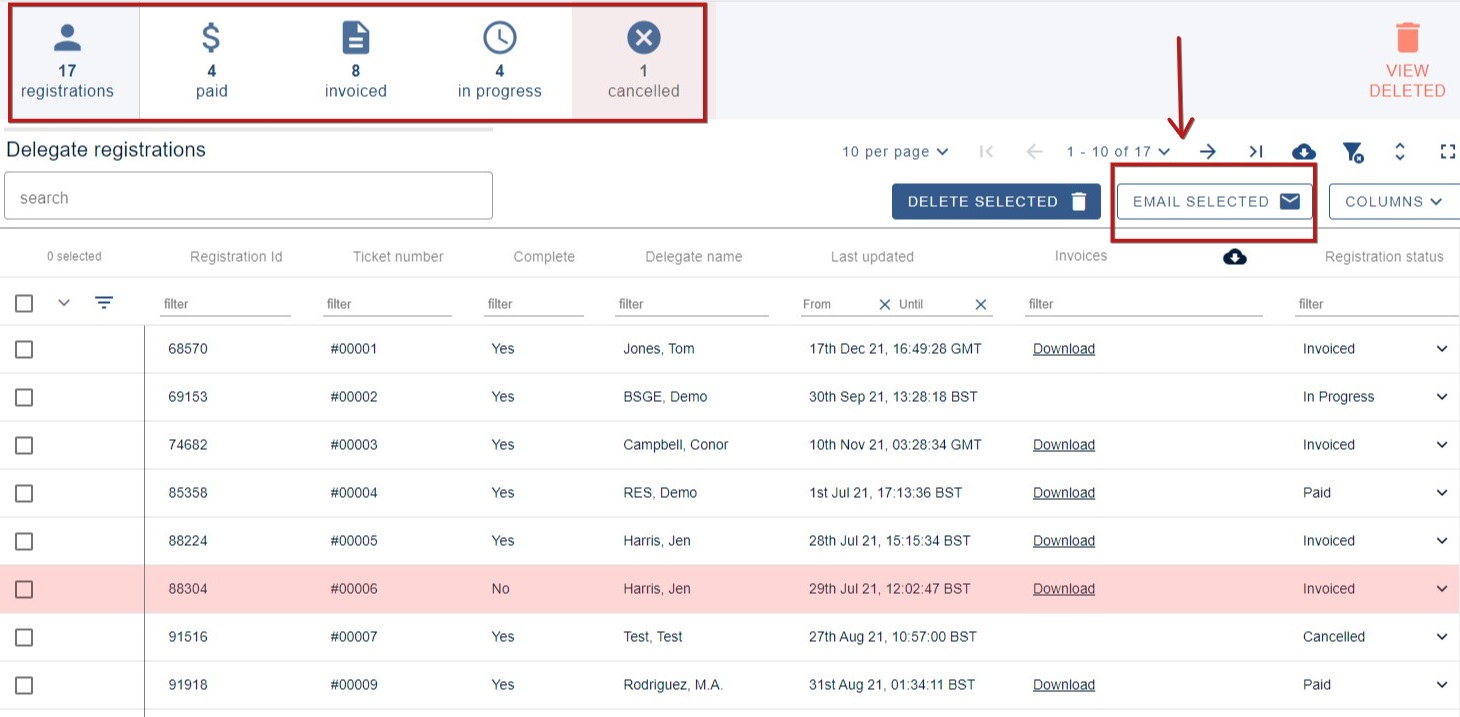Open the 17 registrations summary tile

click(67, 62)
